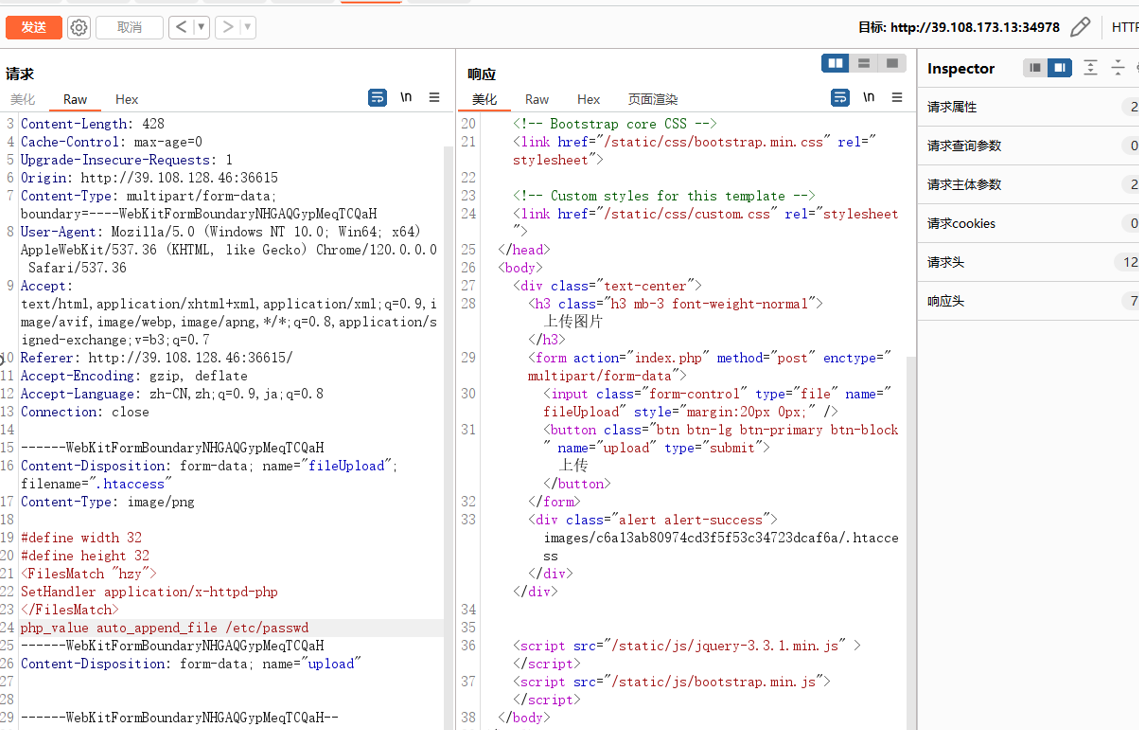Click the <FilesMatch "hzy"> line

[89, 574]
